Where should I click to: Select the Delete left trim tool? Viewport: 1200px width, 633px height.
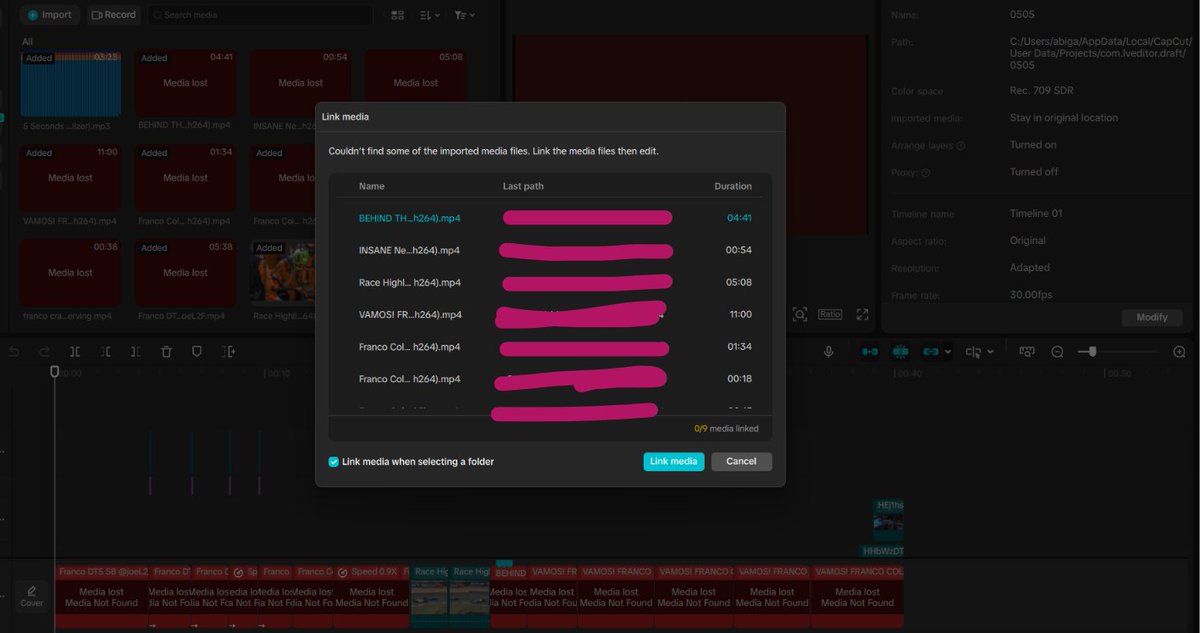(x=106, y=352)
